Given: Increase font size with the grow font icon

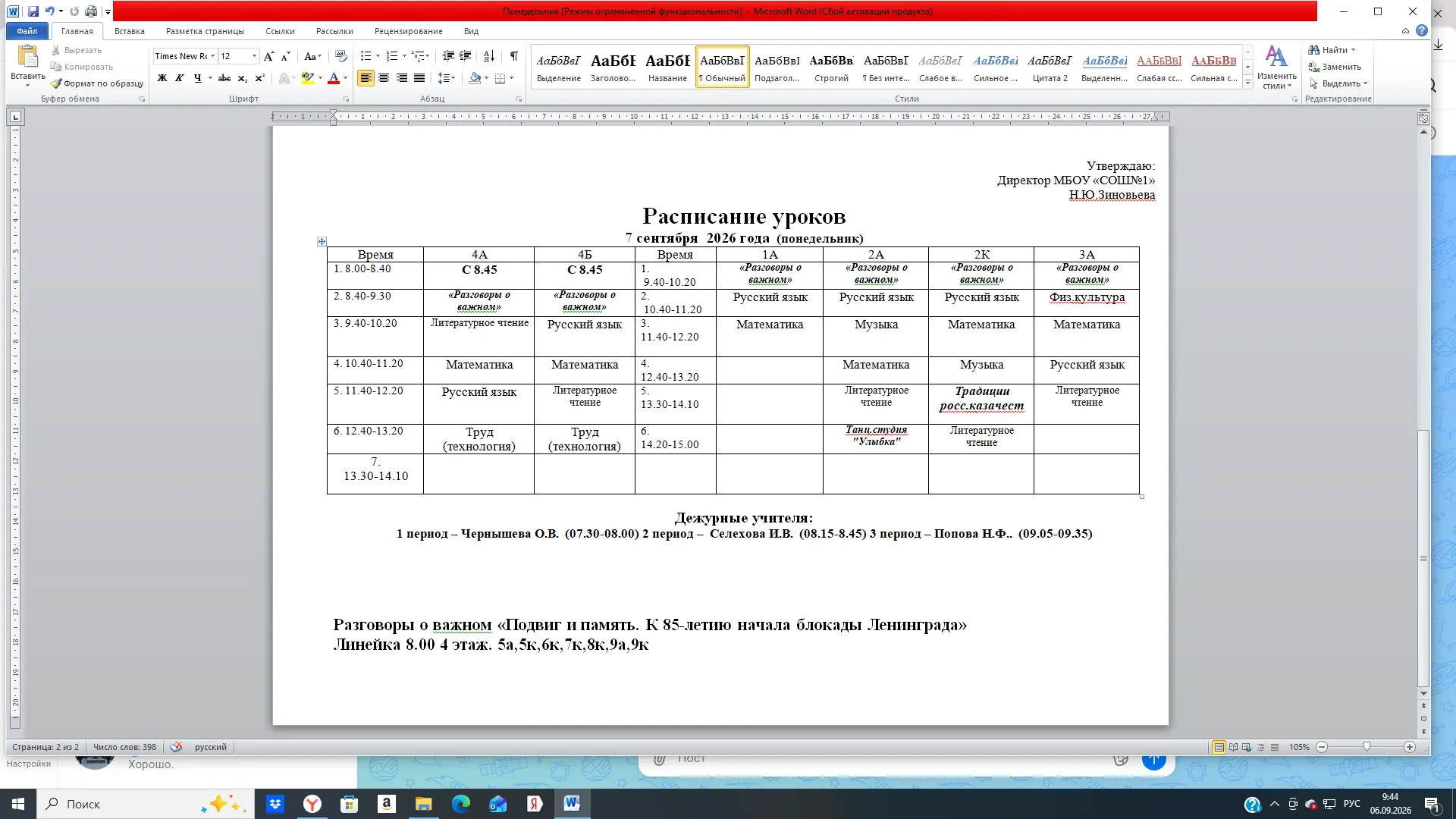Looking at the screenshot, I should click(269, 56).
